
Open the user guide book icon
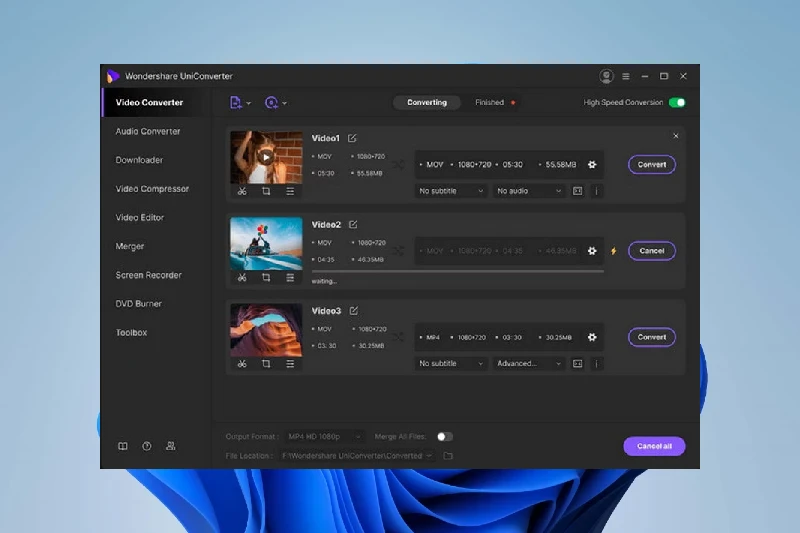click(123, 446)
